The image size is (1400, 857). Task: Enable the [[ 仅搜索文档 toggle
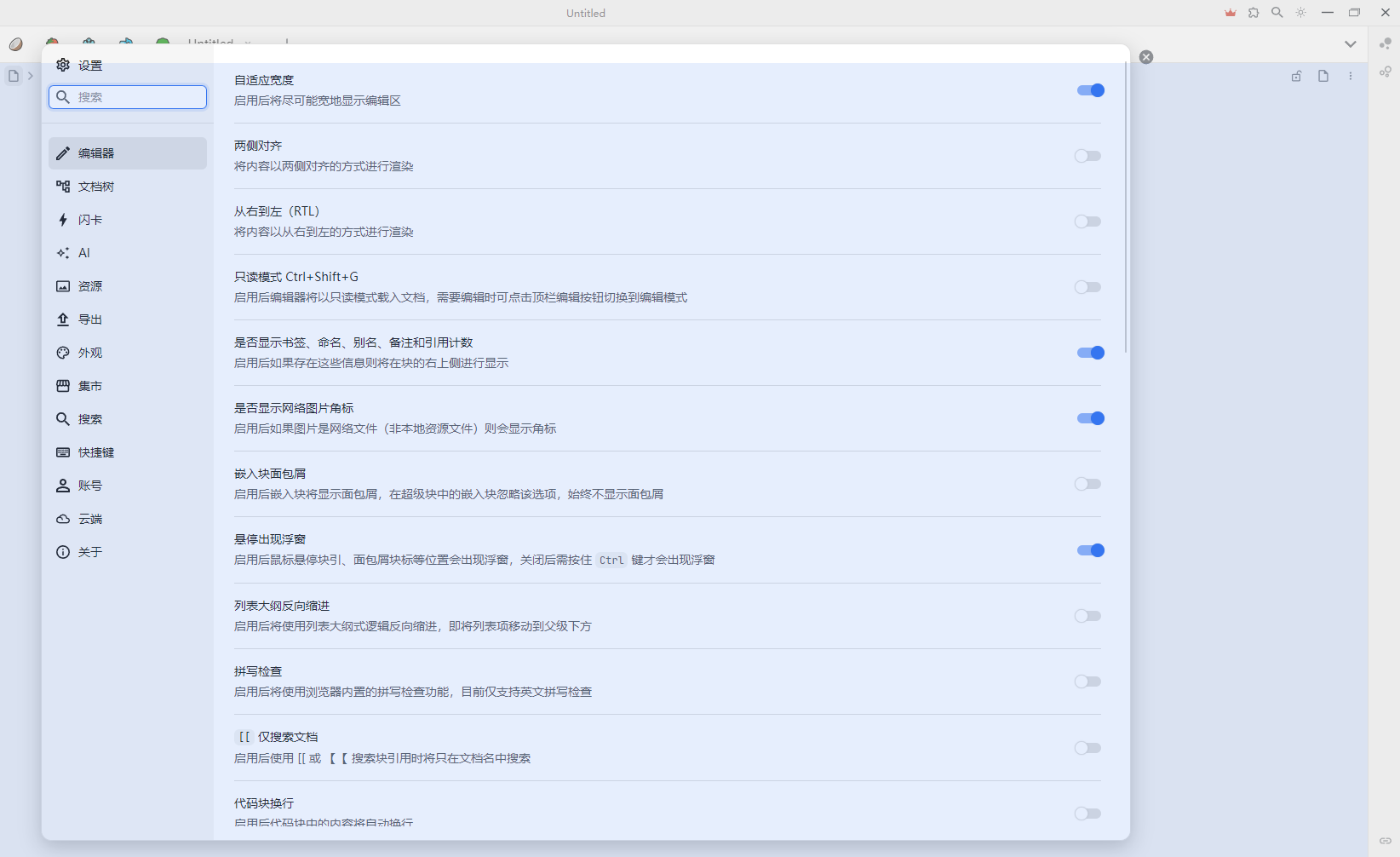[1087, 748]
